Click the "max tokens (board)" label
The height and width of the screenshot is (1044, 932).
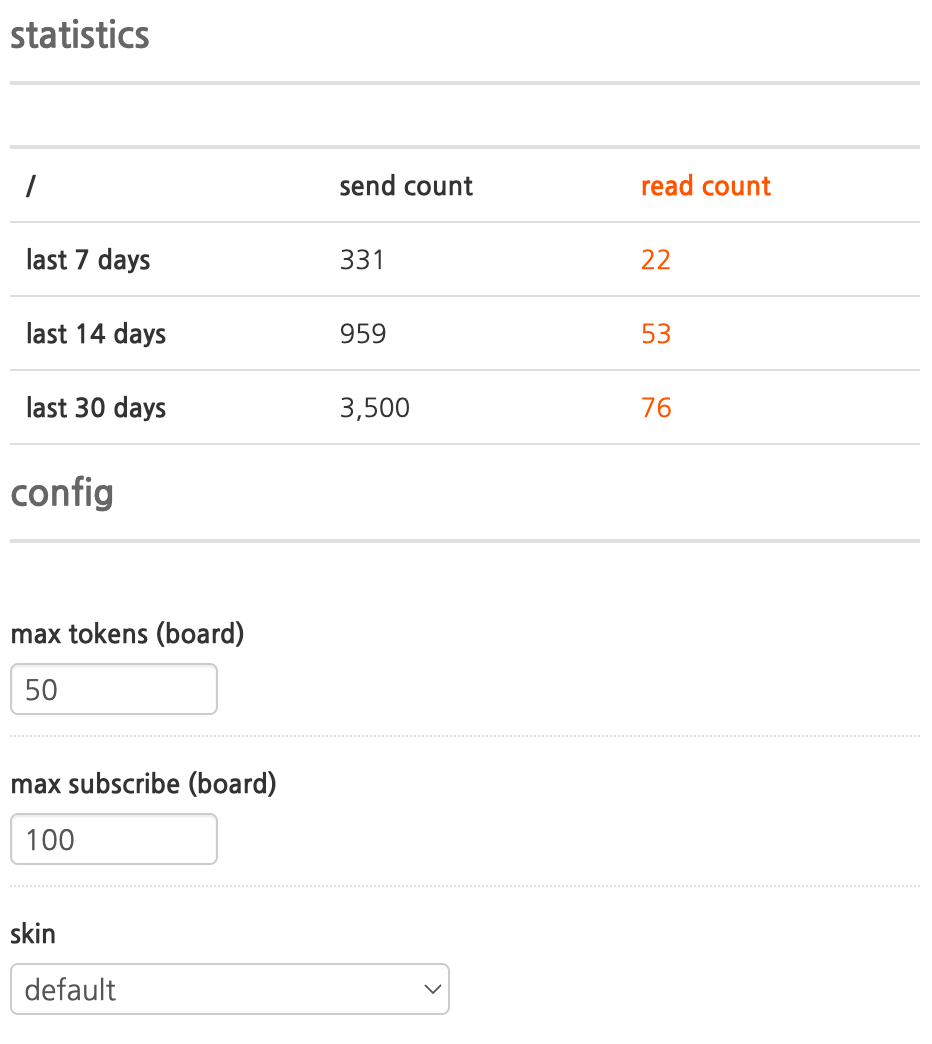tap(127, 634)
